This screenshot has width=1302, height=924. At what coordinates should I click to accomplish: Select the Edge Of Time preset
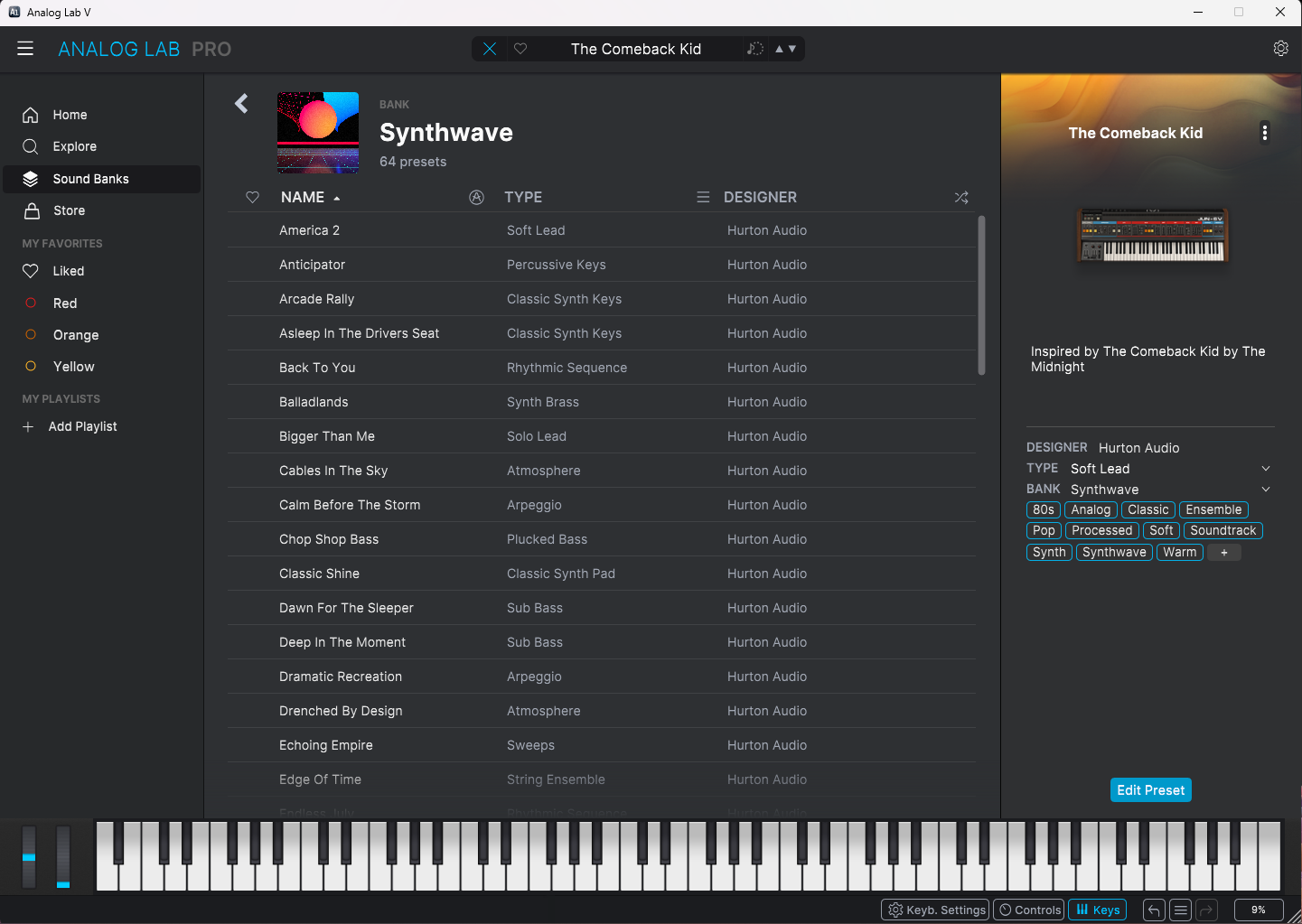(602, 779)
